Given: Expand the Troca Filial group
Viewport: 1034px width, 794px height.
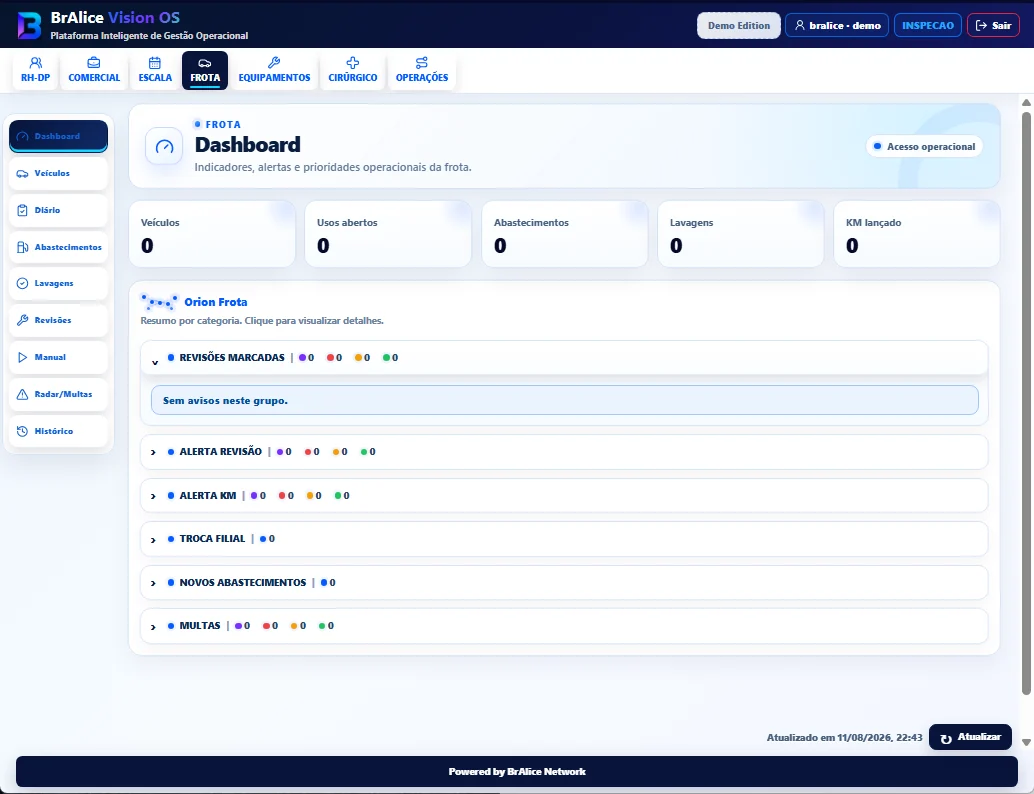Looking at the screenshot, I should coord(564,539).
